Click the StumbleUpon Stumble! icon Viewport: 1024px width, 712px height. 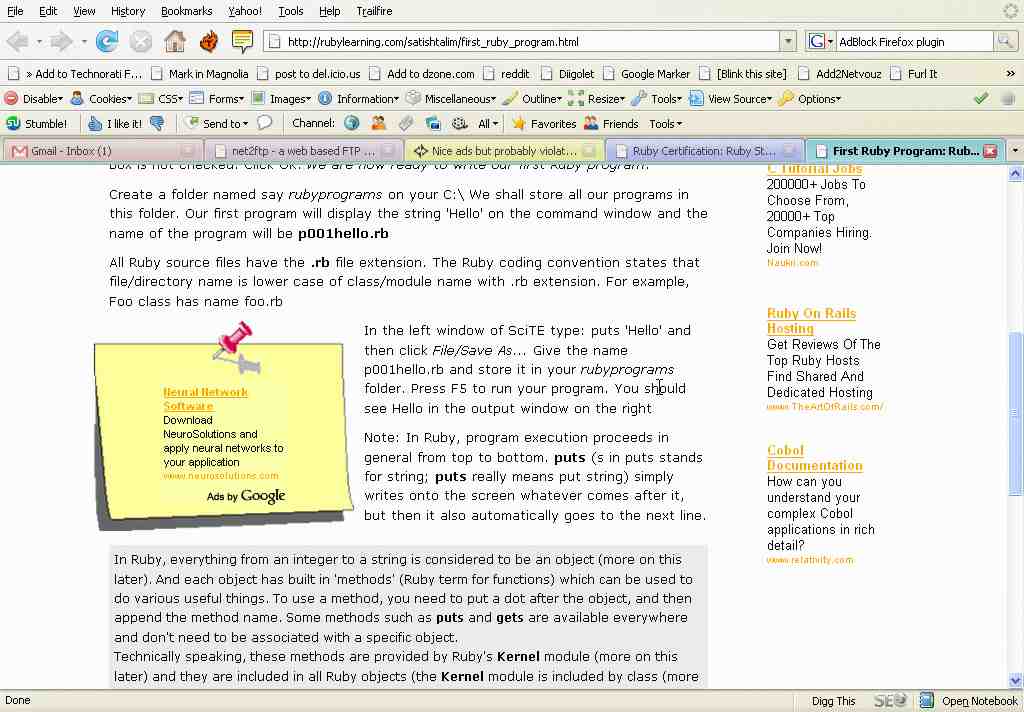pyautogui.click(x=37, y=123)
